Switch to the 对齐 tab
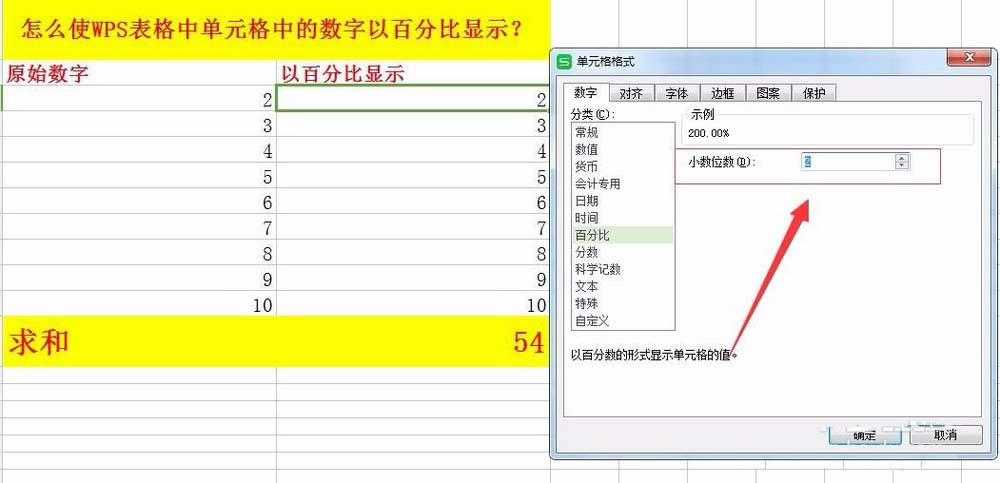 click(630, 93)
